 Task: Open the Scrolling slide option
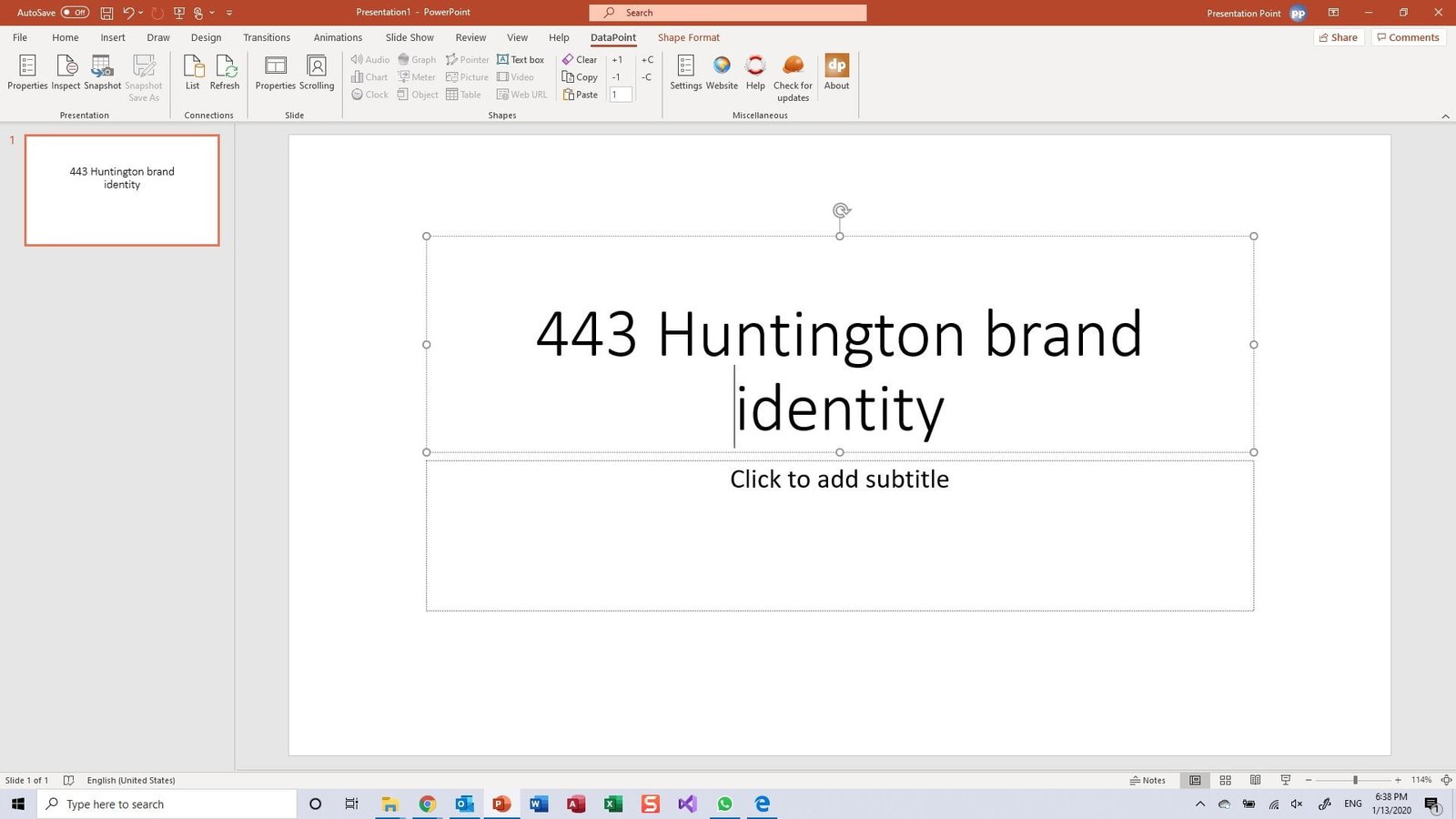point(317,72)
